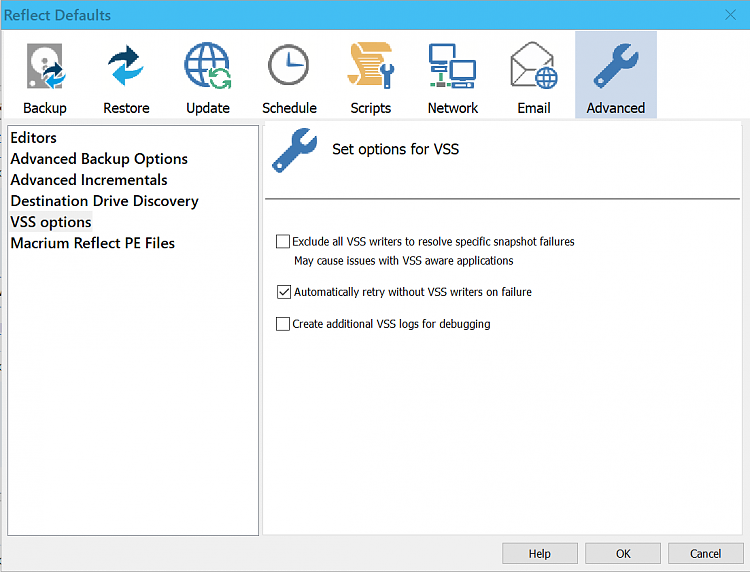Select the Email envelope icon
750x572 pixels.
(534, 65)
